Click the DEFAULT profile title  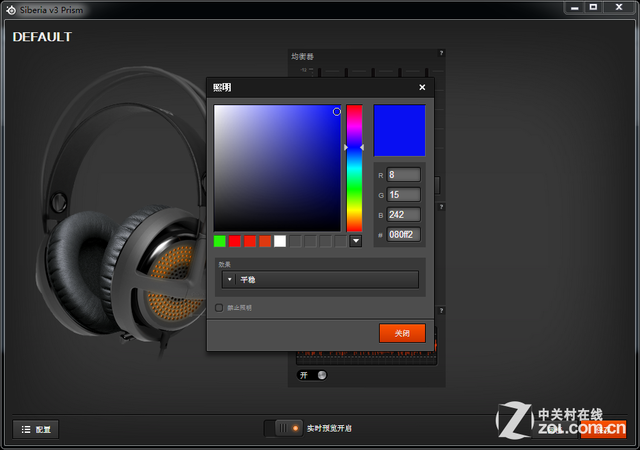42,37
